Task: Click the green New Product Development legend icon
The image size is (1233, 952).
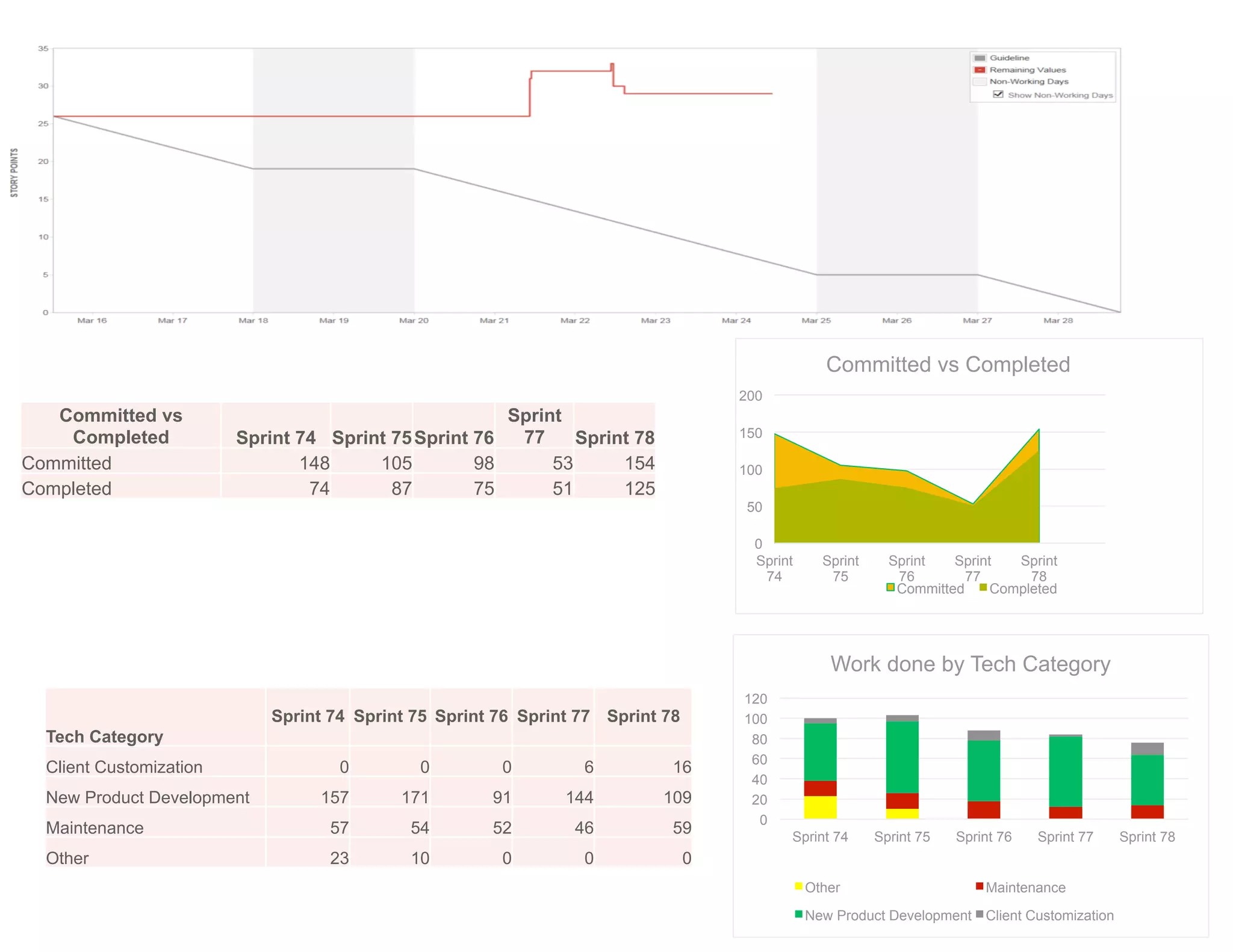Action: pos(799,915)
